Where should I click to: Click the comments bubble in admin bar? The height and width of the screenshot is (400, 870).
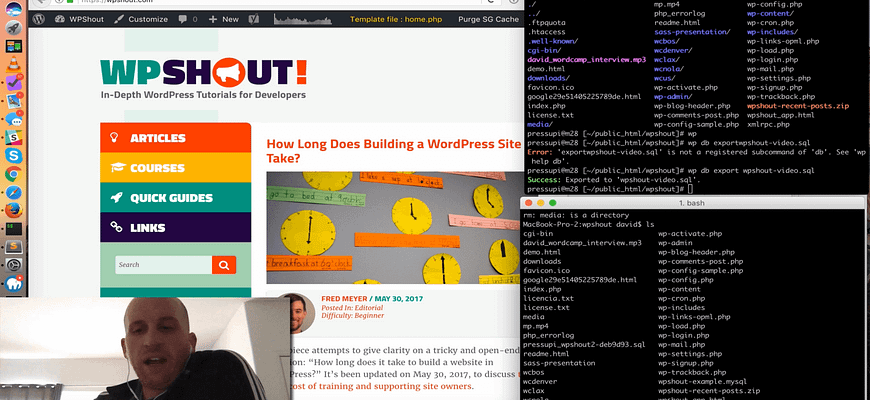click(x=188, y=19)
